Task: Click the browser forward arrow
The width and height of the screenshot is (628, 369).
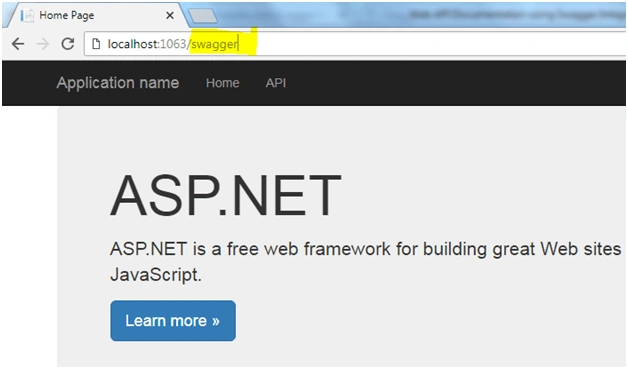Action: coord(42,44)
